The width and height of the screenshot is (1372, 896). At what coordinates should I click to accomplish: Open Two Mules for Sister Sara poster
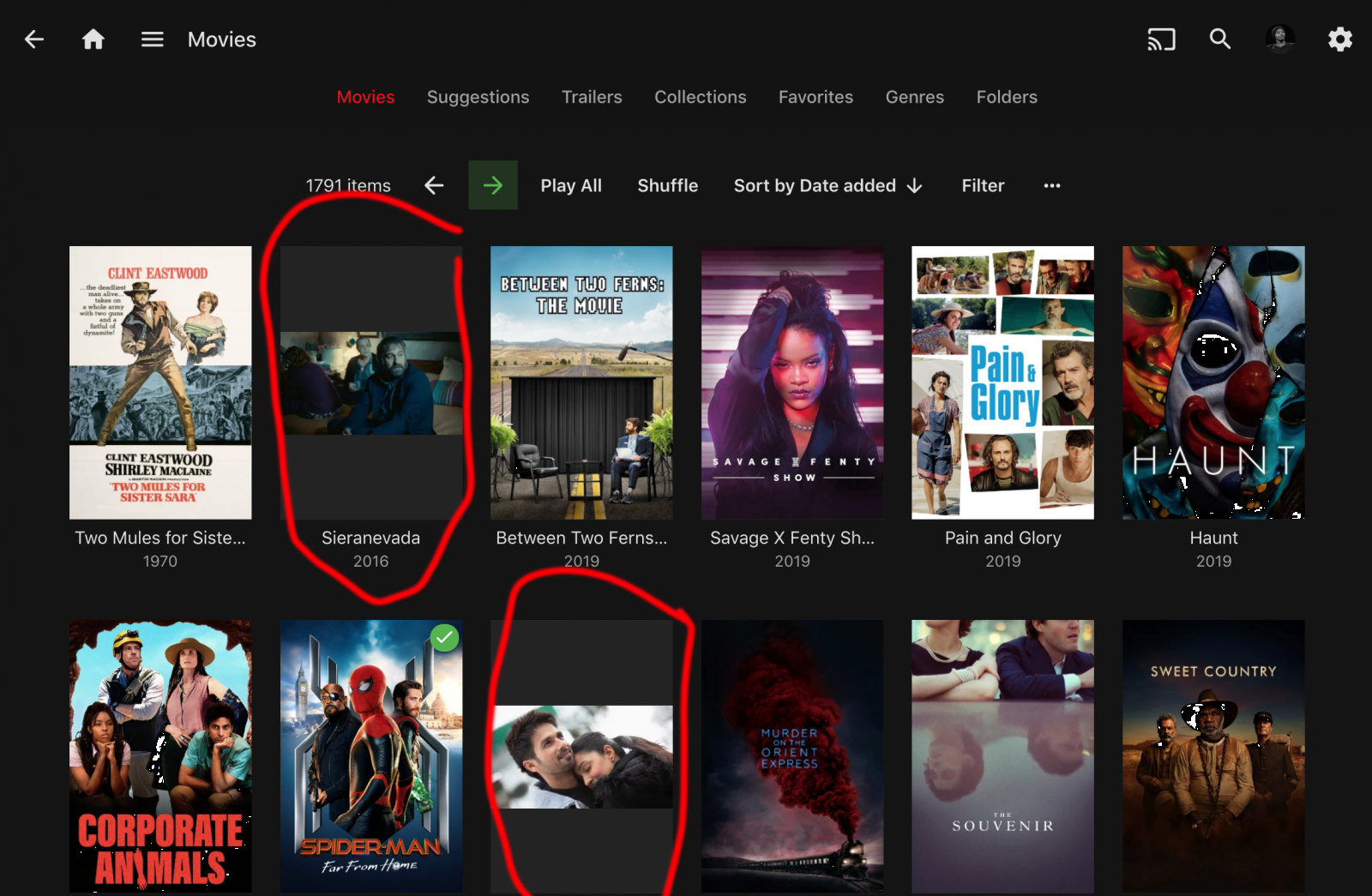click(160, 382)
